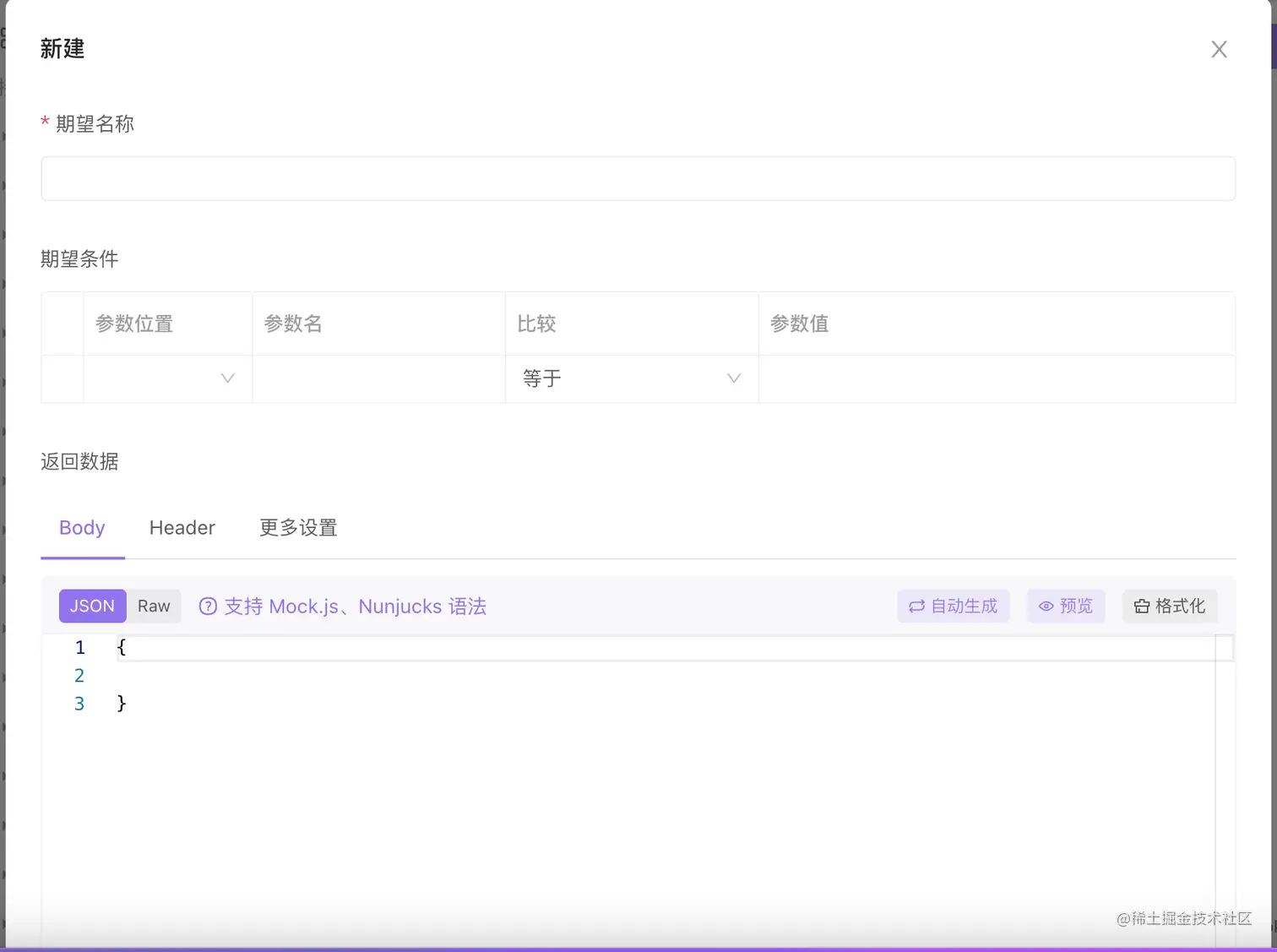The height and width of the screenshot is (952, 1277).
Task: Switch to the Header tab
Action: coord(182,528)
